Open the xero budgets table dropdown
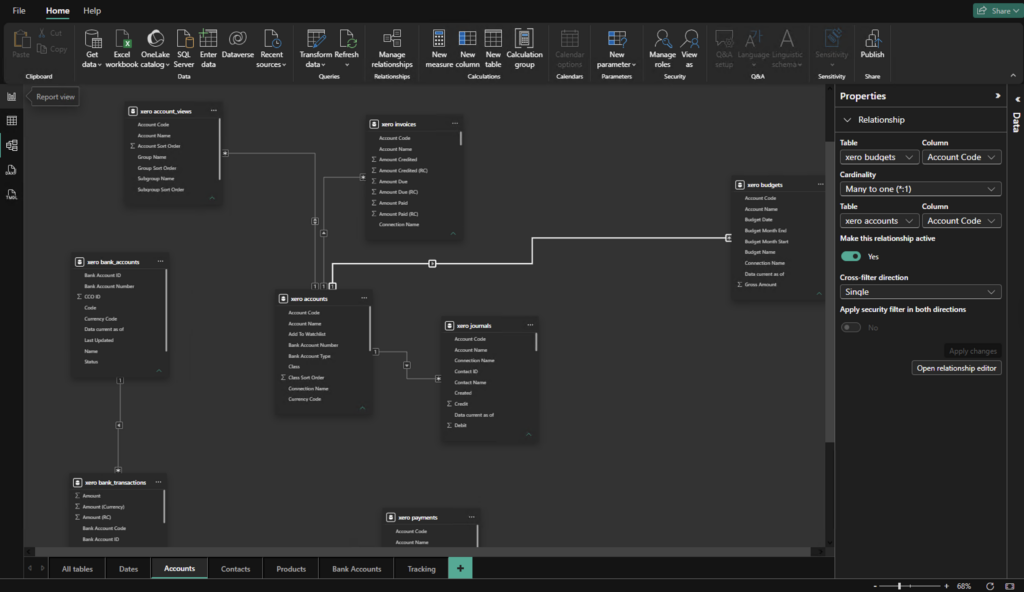The image size is (1024, 592). click(879, 157)
